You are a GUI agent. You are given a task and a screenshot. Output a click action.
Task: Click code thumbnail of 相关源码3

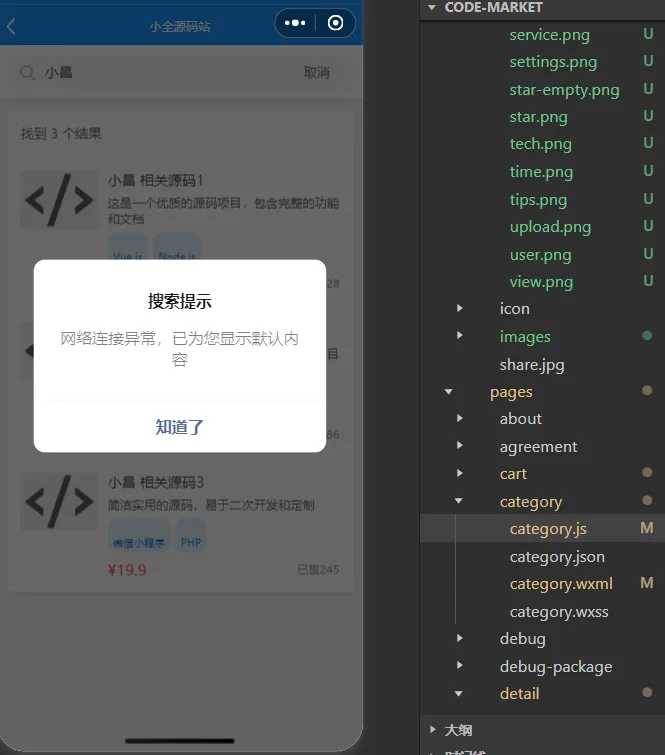pyautogui.click(x=59, y=501)
